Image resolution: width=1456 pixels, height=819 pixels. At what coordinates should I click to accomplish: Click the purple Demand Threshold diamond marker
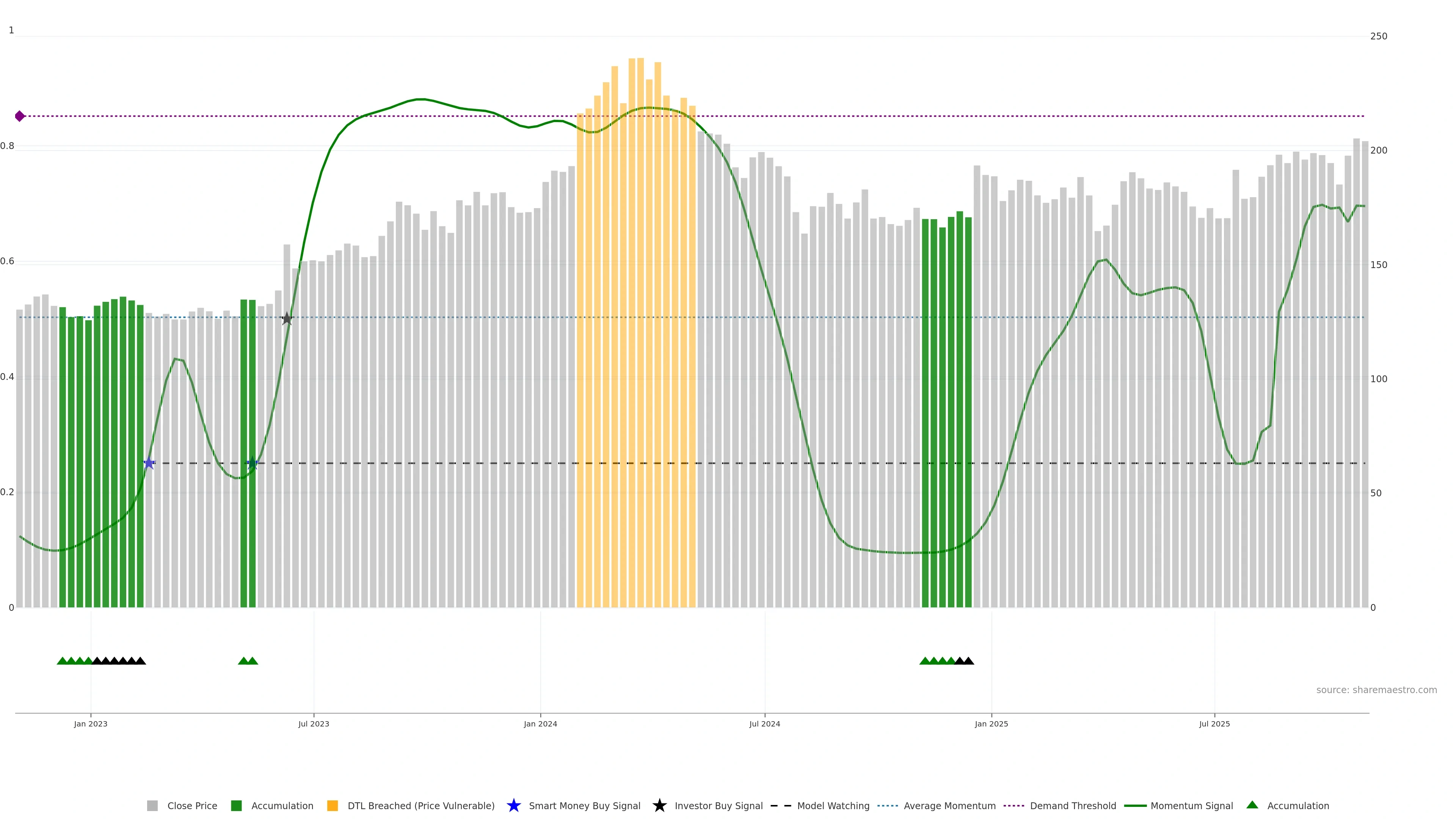coord(20,116)
